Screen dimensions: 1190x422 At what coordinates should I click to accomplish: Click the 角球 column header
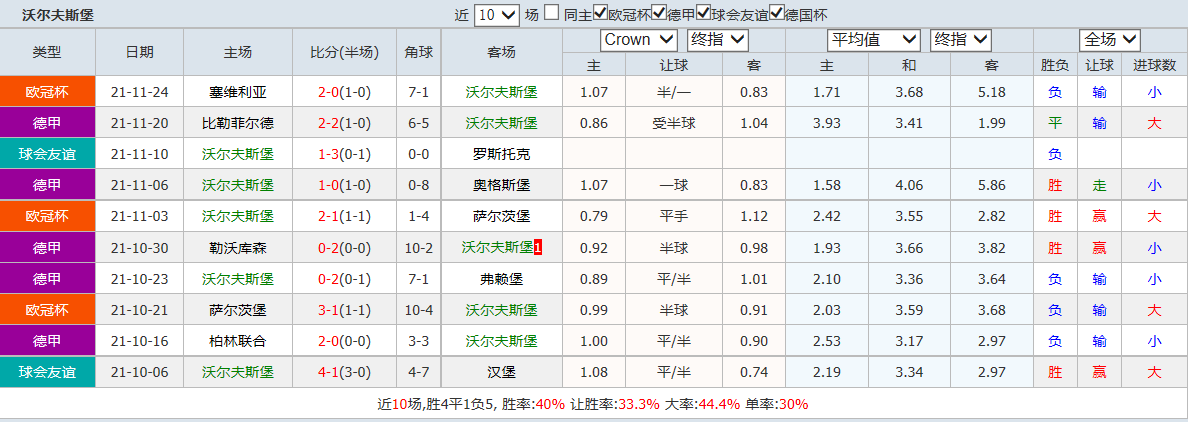click(419, 52)
